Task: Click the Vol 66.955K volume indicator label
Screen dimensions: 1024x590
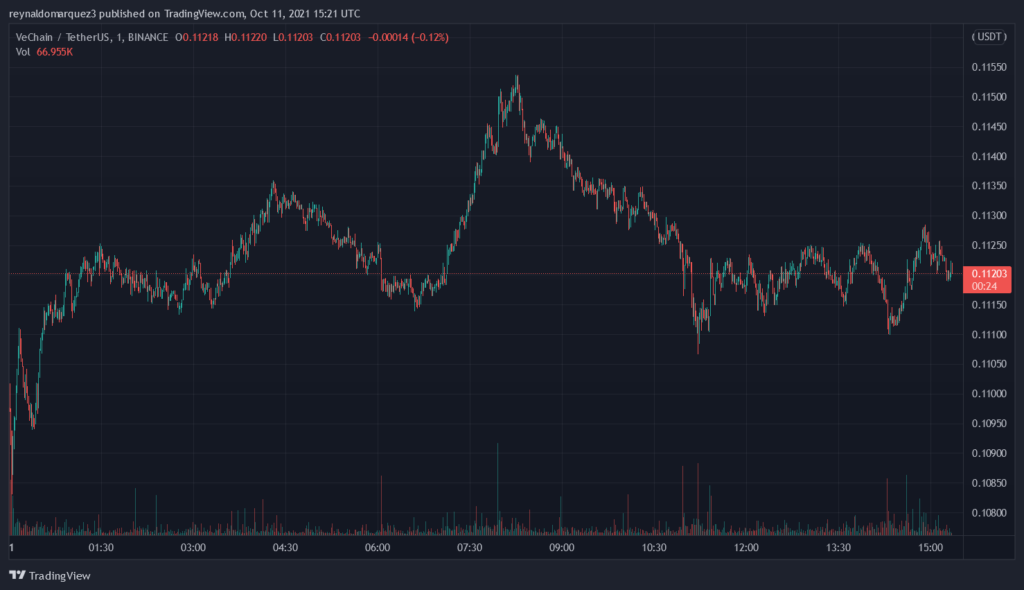Action: pos(44,52)
